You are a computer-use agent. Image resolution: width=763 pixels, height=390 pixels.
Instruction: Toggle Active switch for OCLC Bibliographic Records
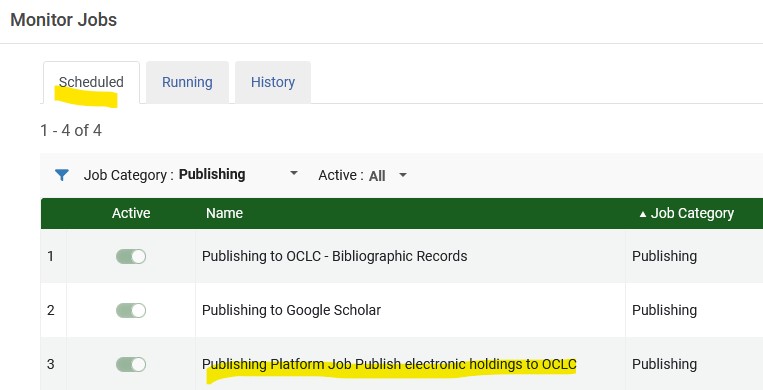pyautogui.click(x=131, y=257)
